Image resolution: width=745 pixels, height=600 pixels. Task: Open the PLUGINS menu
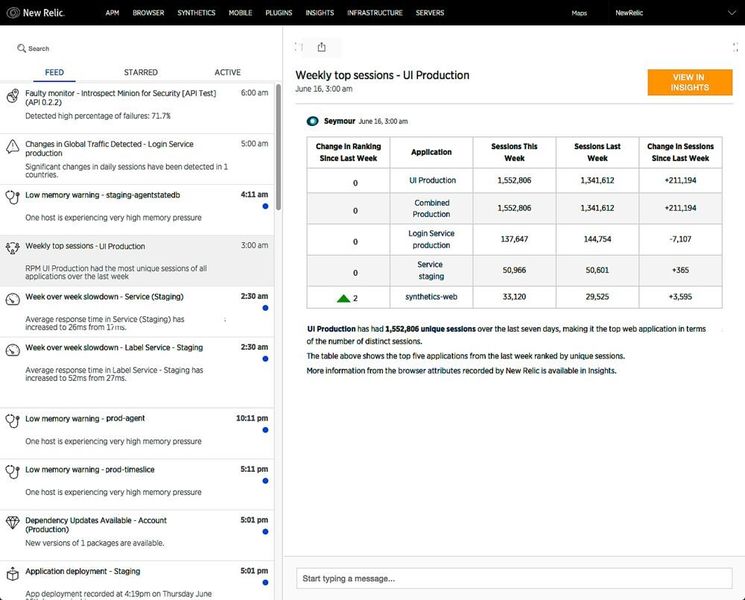tap(278, 13)
